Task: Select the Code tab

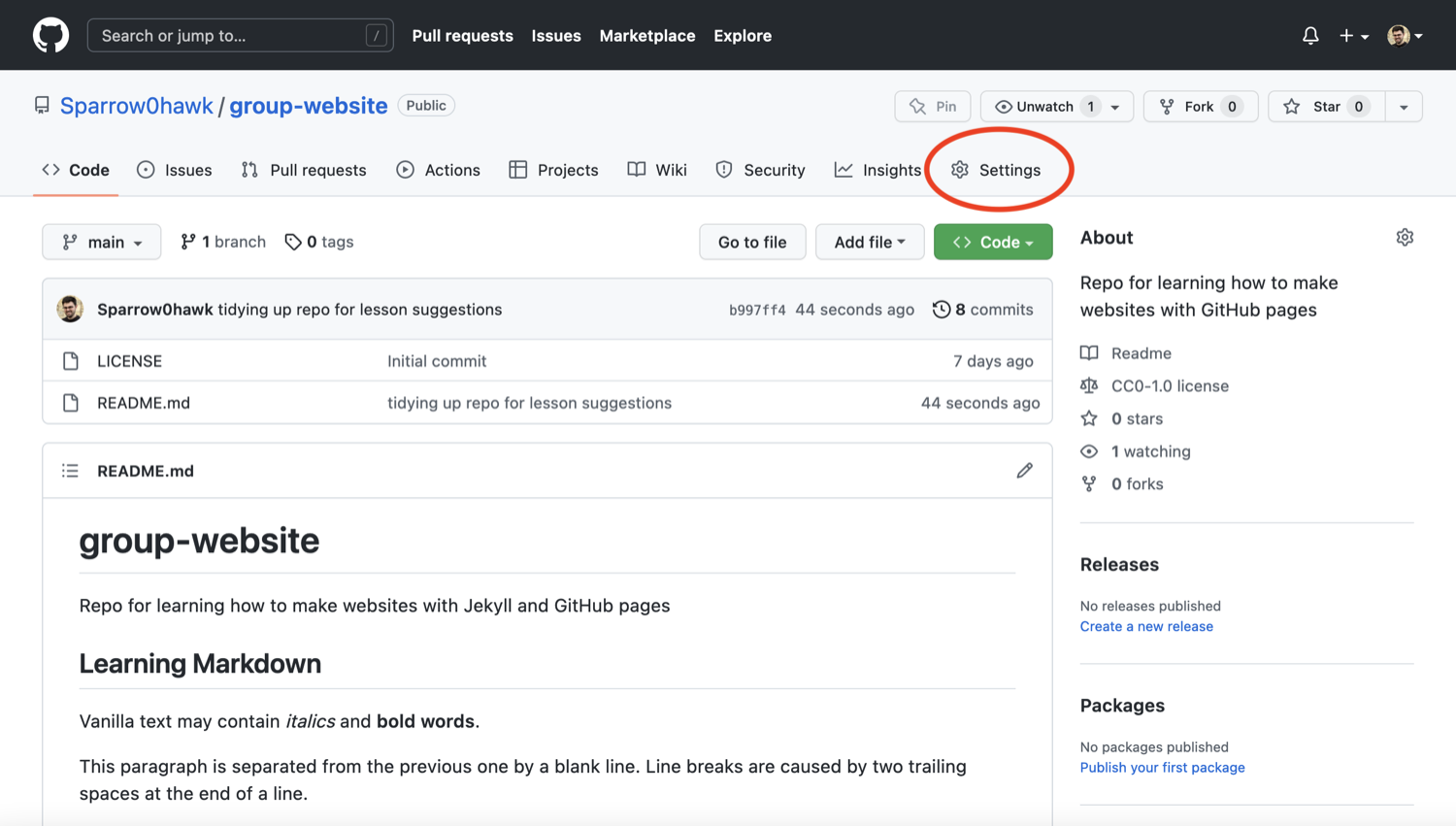Action: click(76, 170)
